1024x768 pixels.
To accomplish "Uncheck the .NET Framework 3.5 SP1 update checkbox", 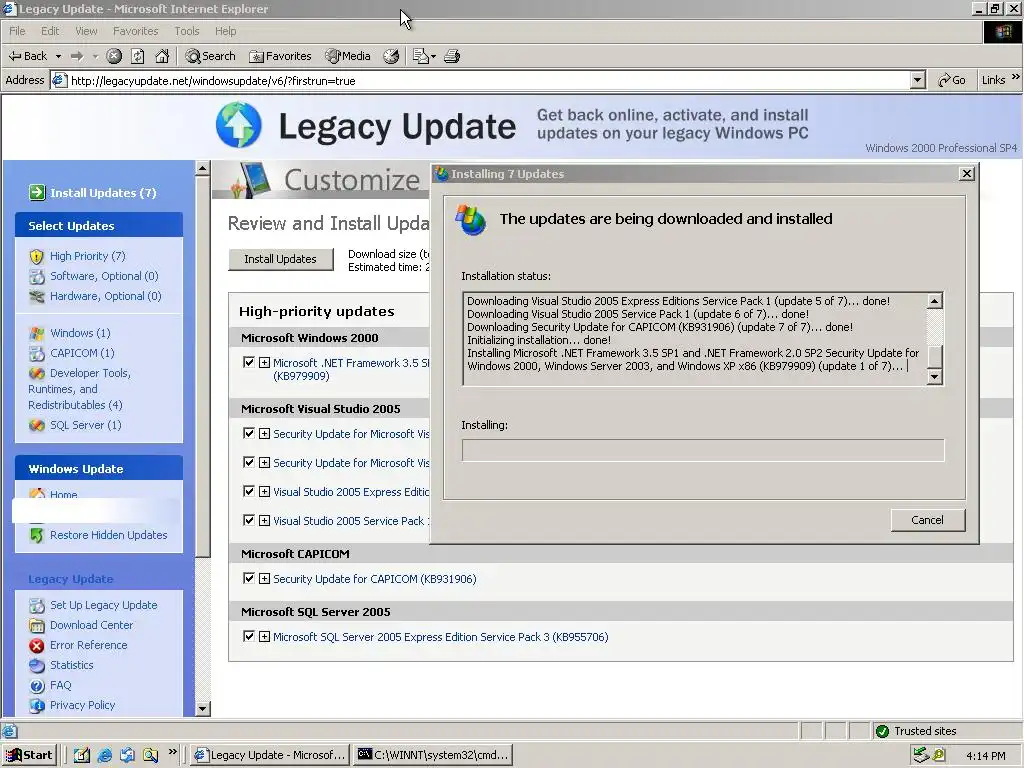I will (x=249, y=362).
